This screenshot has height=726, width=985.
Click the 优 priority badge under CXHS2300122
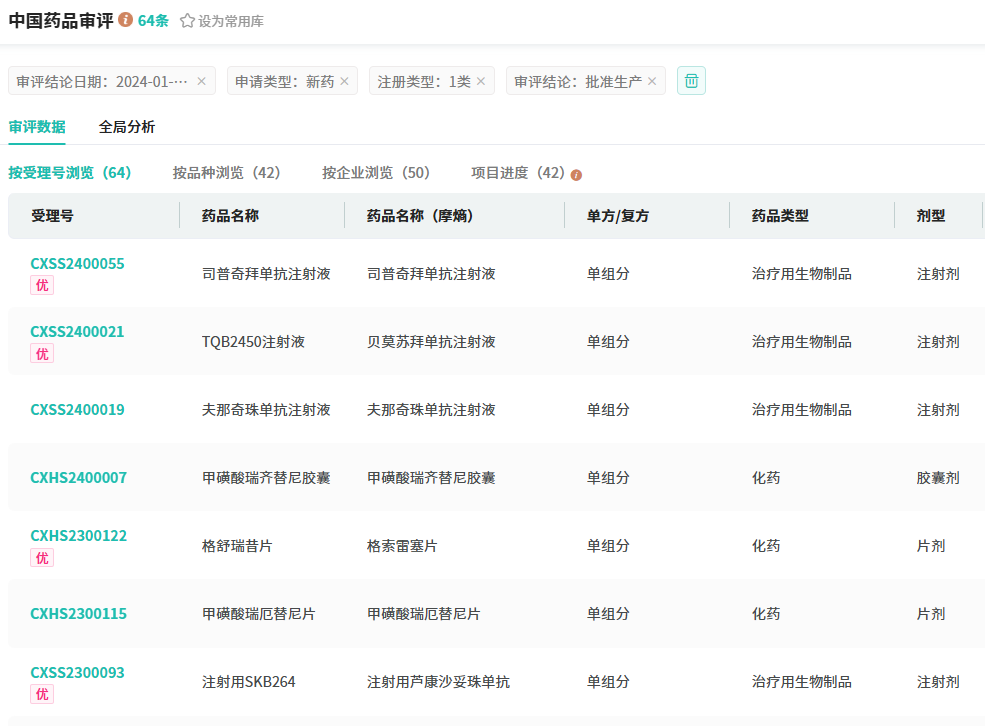click(42, 558)
